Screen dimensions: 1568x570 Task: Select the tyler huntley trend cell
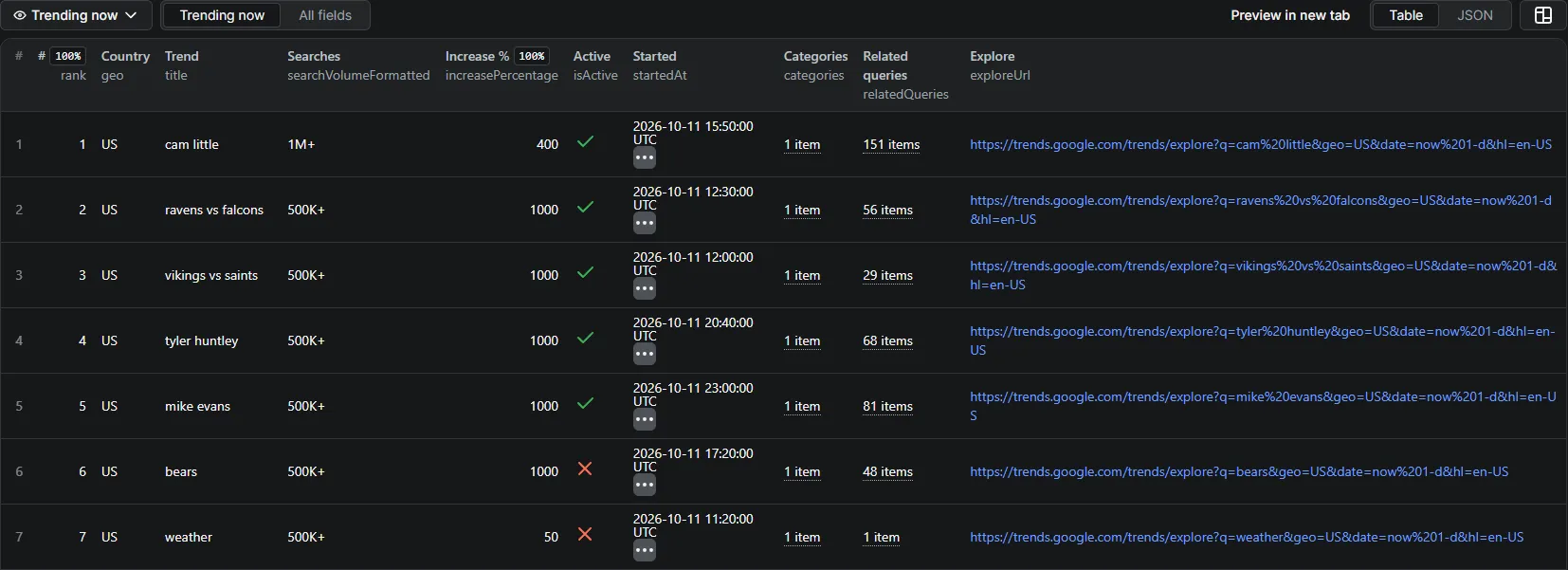pyautogui.click(x=202, y=341)
